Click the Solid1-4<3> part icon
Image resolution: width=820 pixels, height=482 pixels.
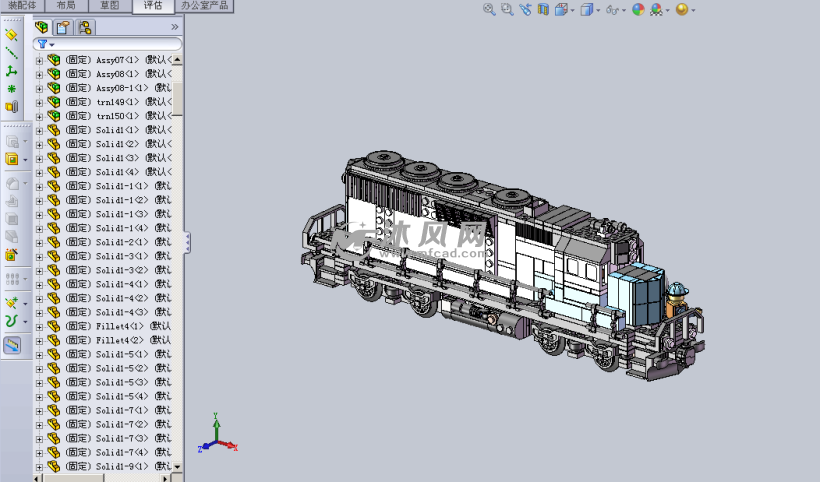point(53,312)
